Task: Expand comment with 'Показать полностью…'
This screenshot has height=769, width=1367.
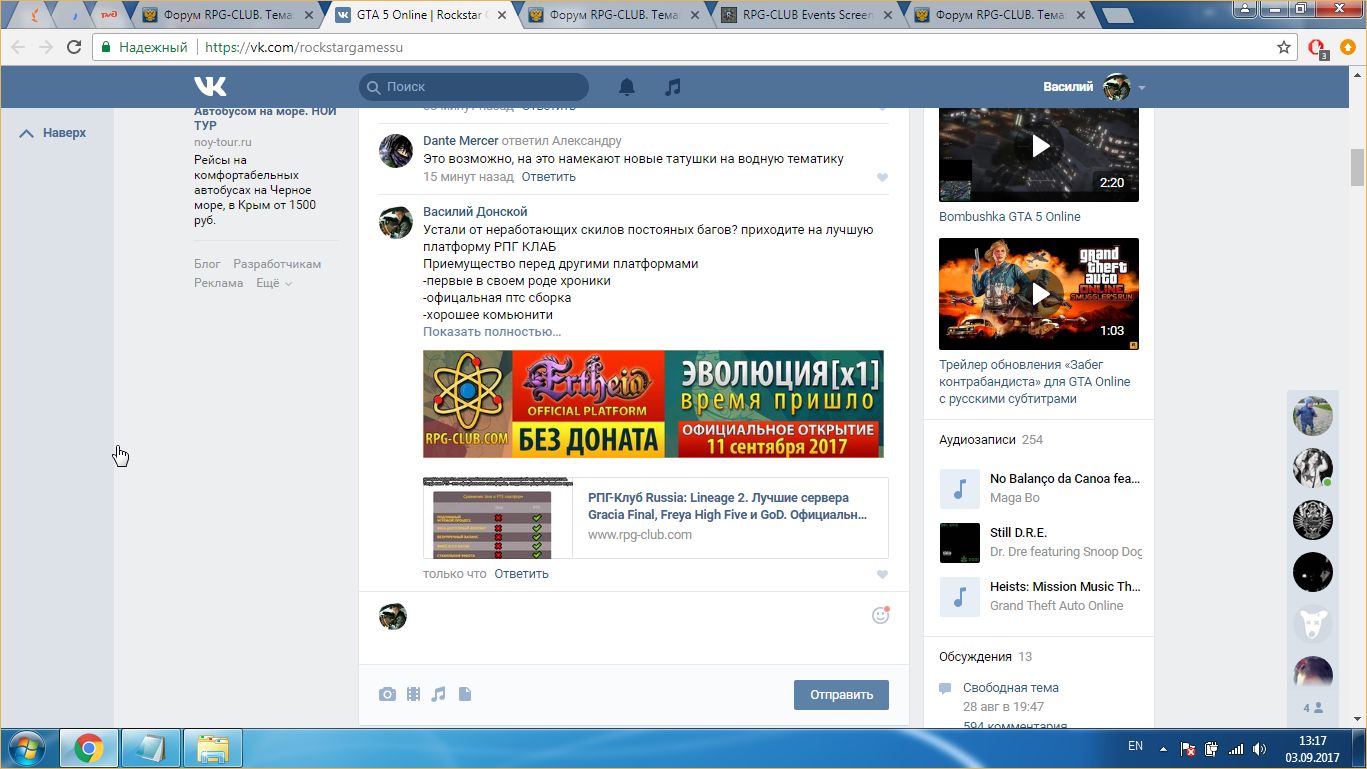Action: 492,332
